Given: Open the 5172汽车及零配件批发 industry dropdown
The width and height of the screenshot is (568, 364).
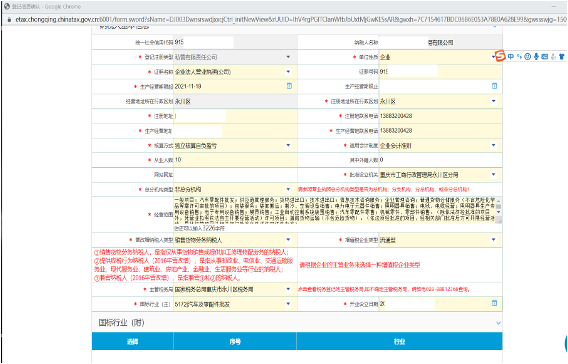Looking at the screenshot, I should 288,304.
